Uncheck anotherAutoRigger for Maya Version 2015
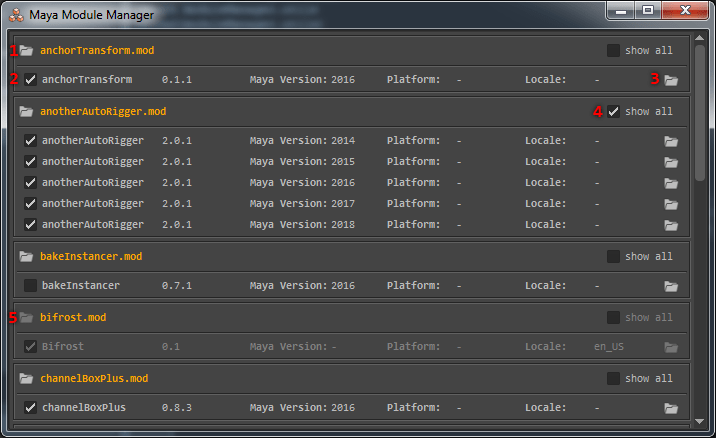The width and height of the screenshot is (716, 438). click(x=30, y=162)
